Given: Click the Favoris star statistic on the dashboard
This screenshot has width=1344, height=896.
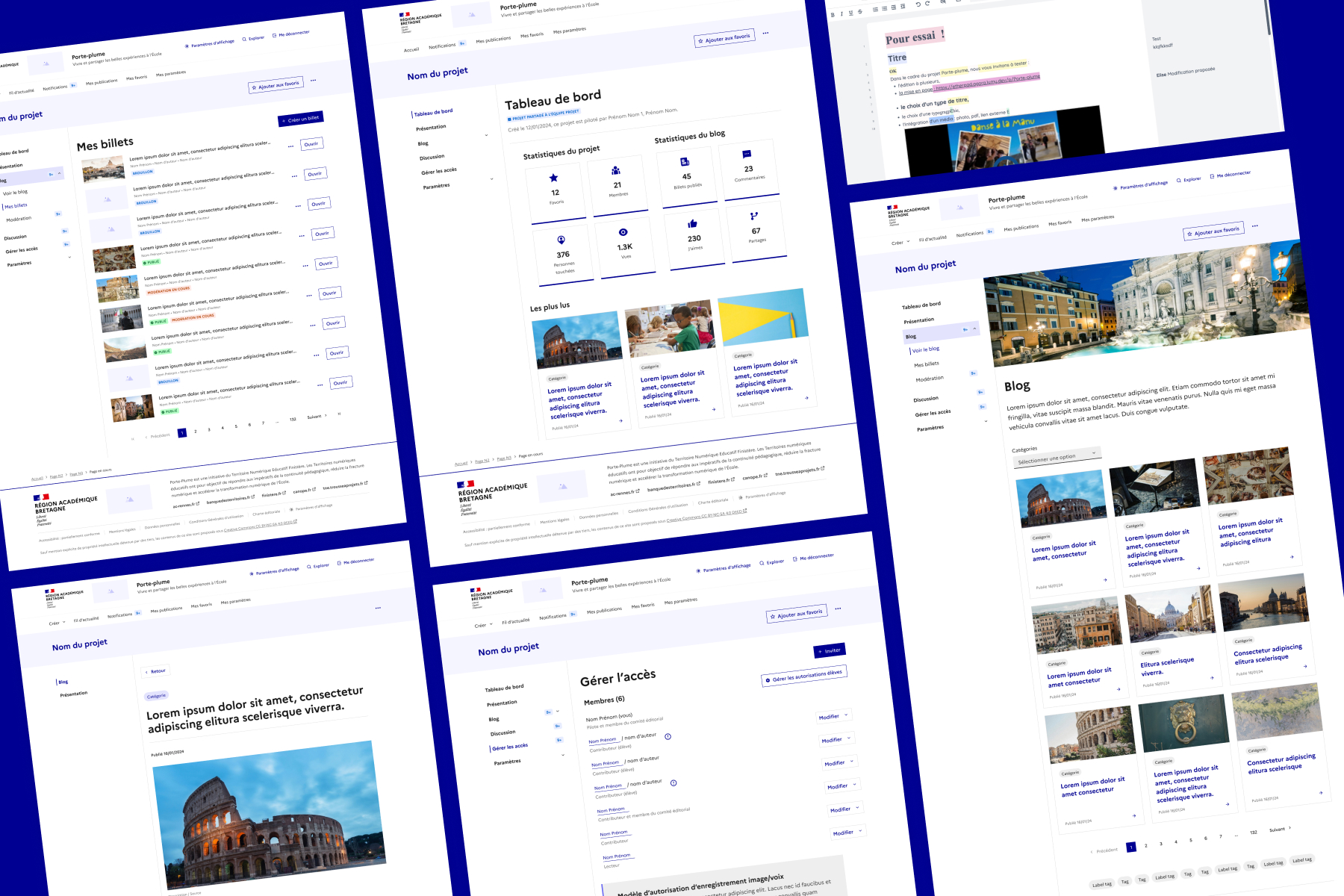Looking at the screenshot, I should coord(553,178).
